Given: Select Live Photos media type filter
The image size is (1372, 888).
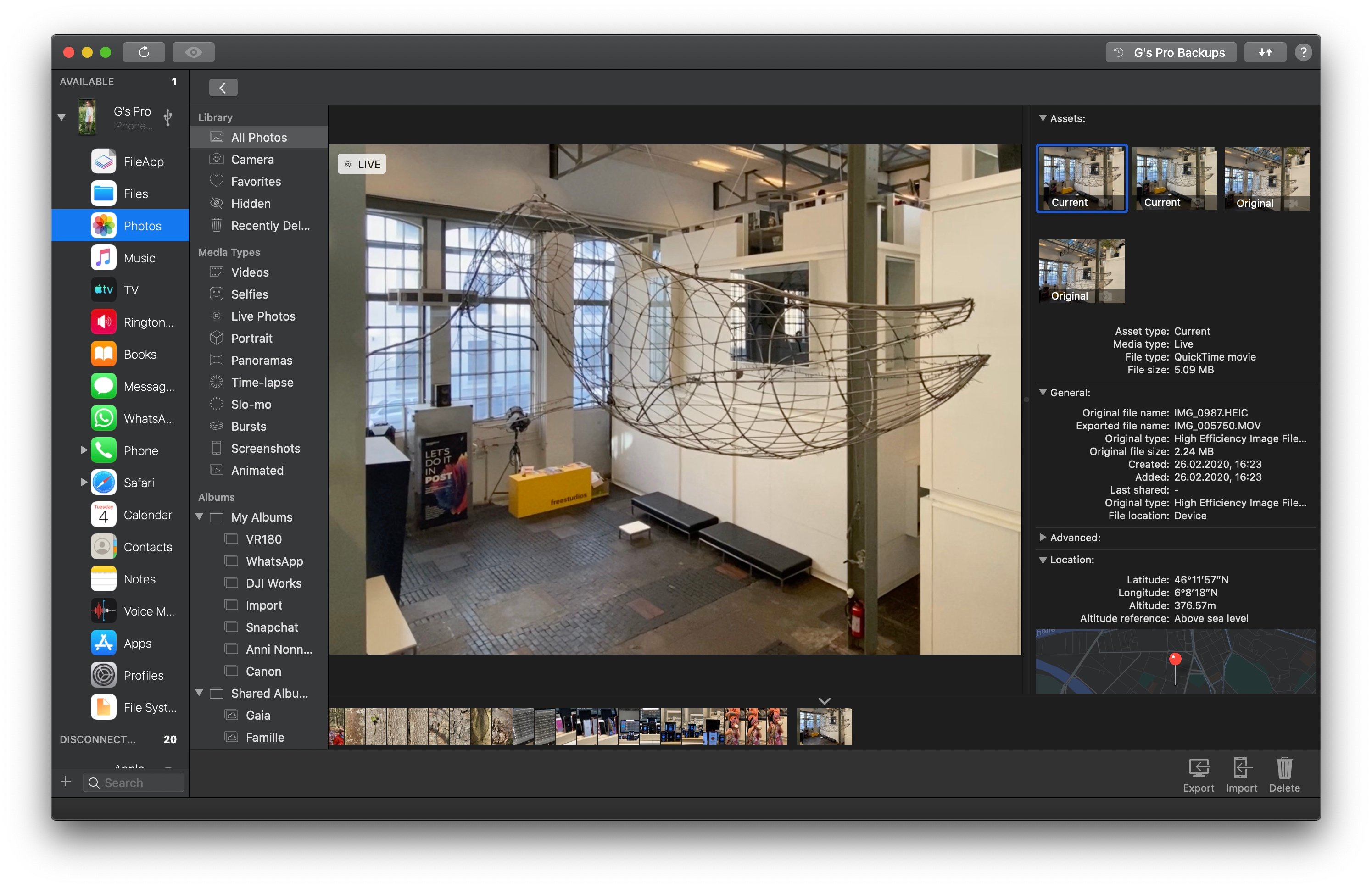Looking at the screenshot, I should (262, 315).
